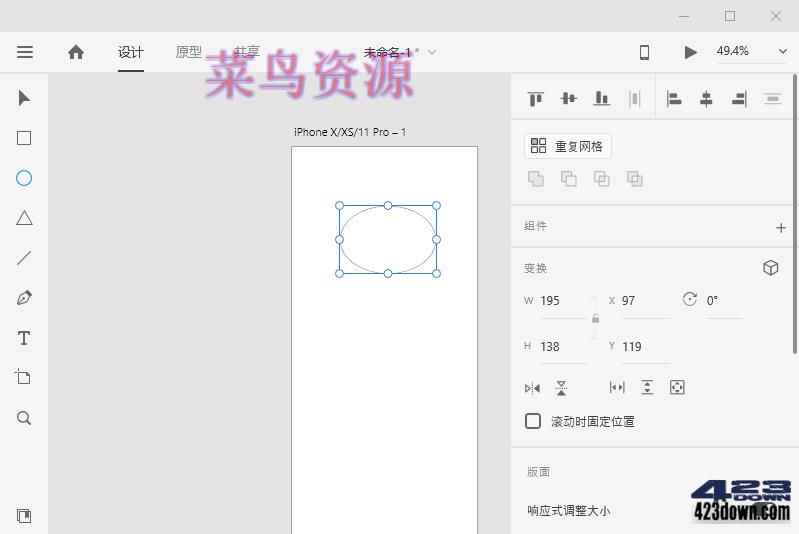Image resolution: width=799 pixels, height=534 pixels.
Task: Click the iPhone X/XS/11 Po – 1 artboard title
Action: 350,132
